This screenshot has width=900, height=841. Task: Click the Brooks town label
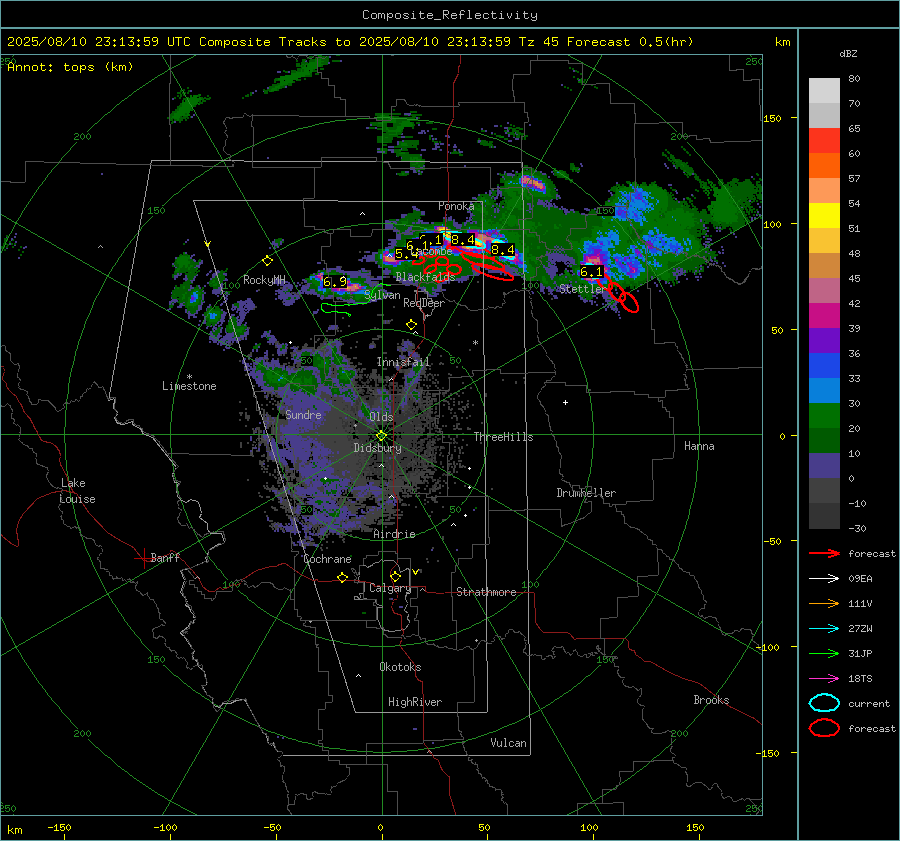pos(711,700)
